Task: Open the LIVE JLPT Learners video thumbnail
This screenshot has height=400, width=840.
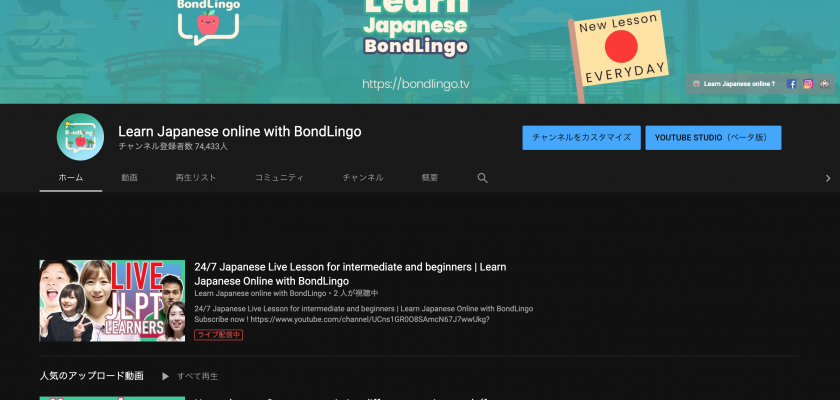Action: (112, 300)
